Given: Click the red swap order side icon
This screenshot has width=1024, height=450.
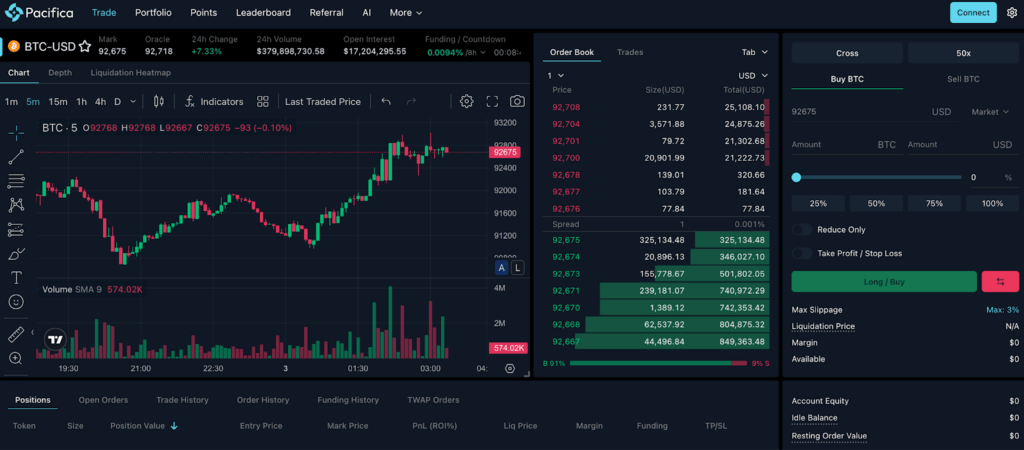Looking at the screenshot, I should [x=1000, y=282].
